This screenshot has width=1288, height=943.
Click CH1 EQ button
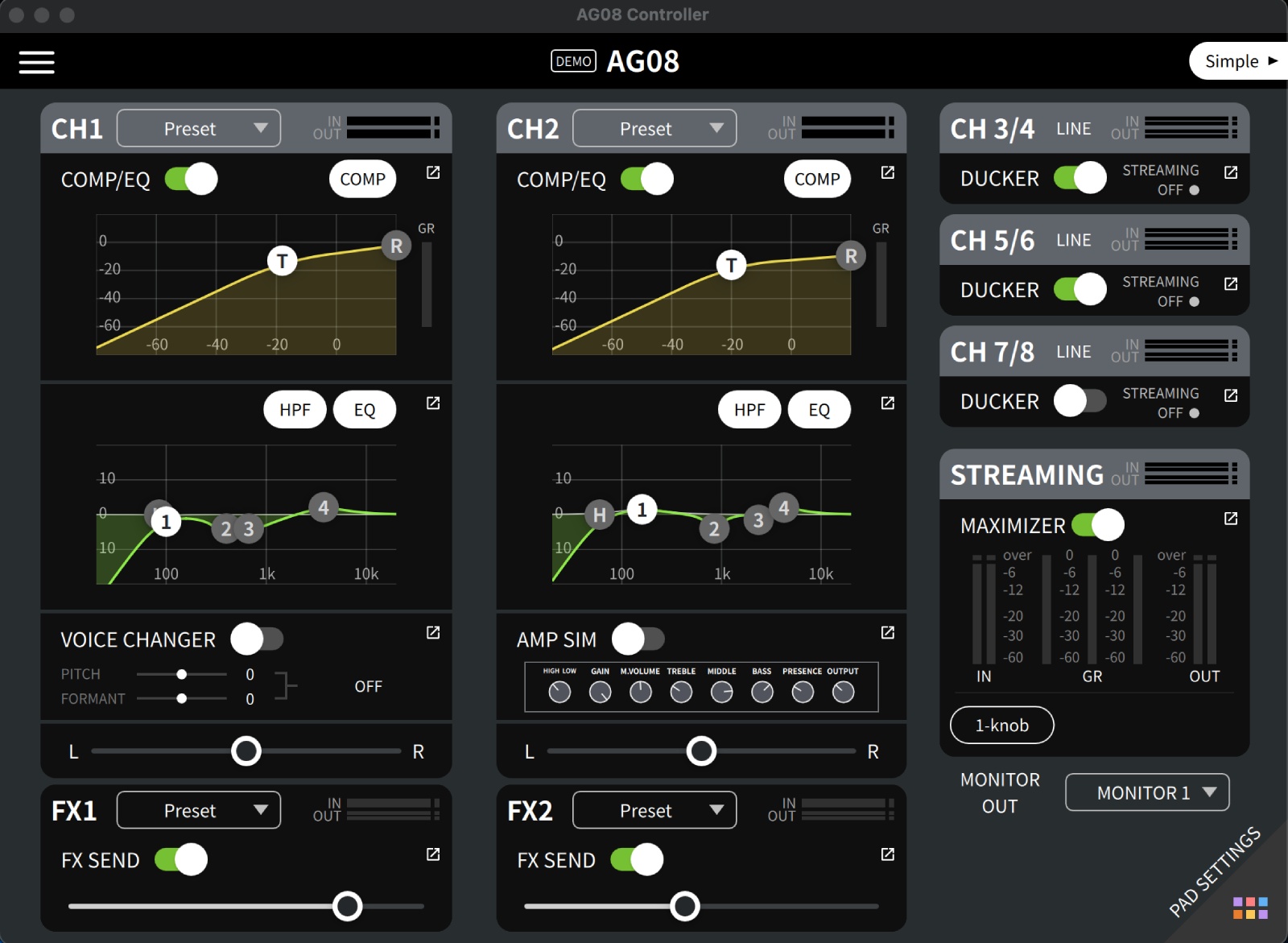[x=364, y=410]
